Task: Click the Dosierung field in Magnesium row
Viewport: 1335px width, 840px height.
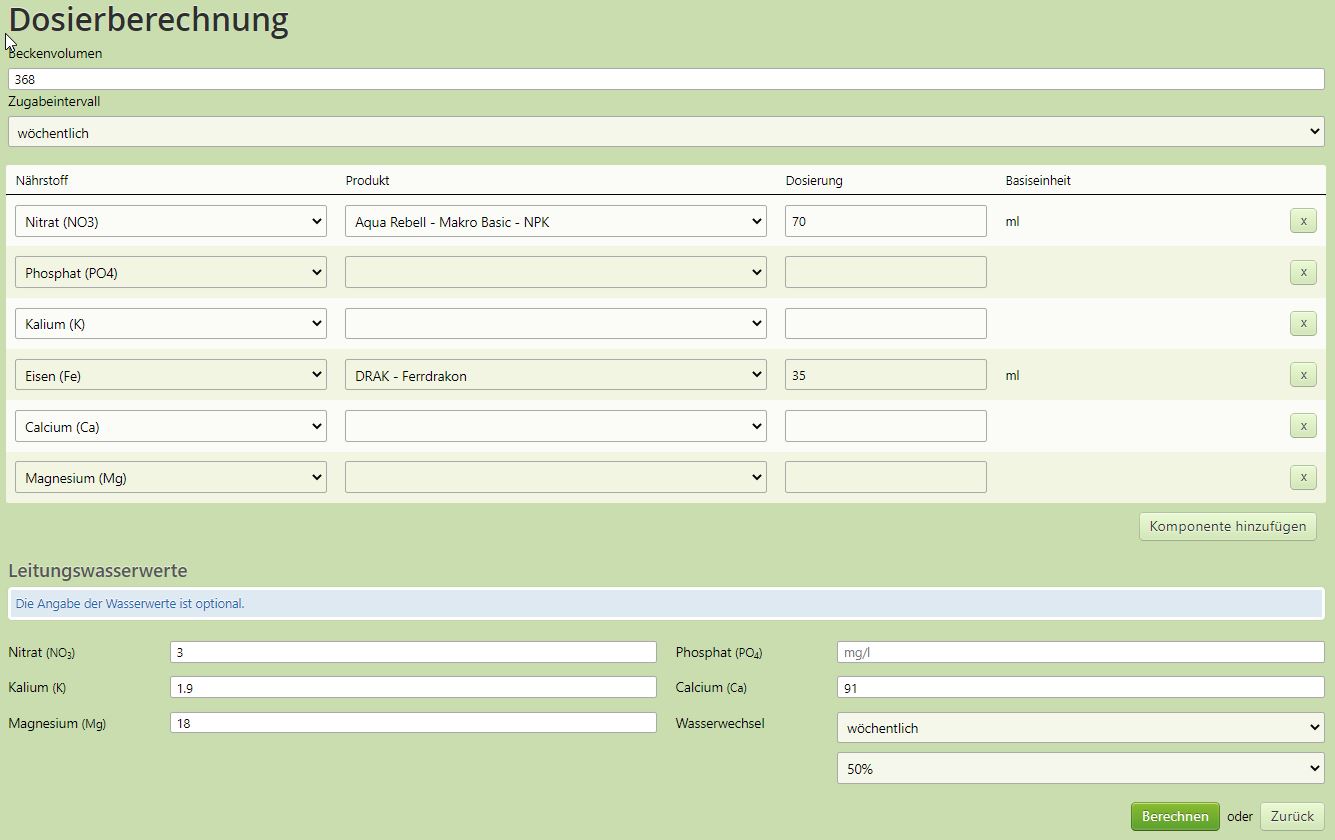Action: coord(886,477)
